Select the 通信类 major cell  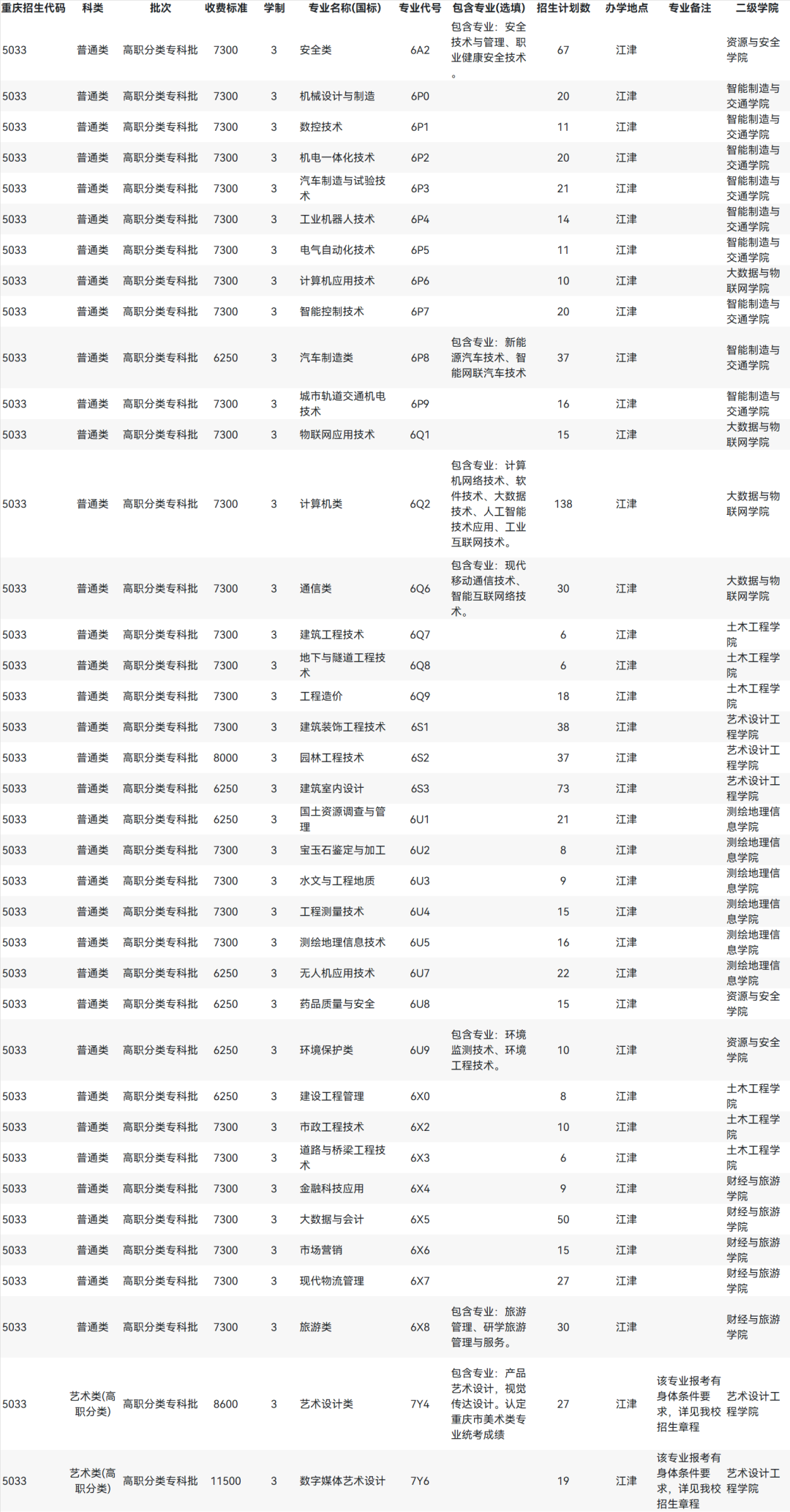click(316, 589)
